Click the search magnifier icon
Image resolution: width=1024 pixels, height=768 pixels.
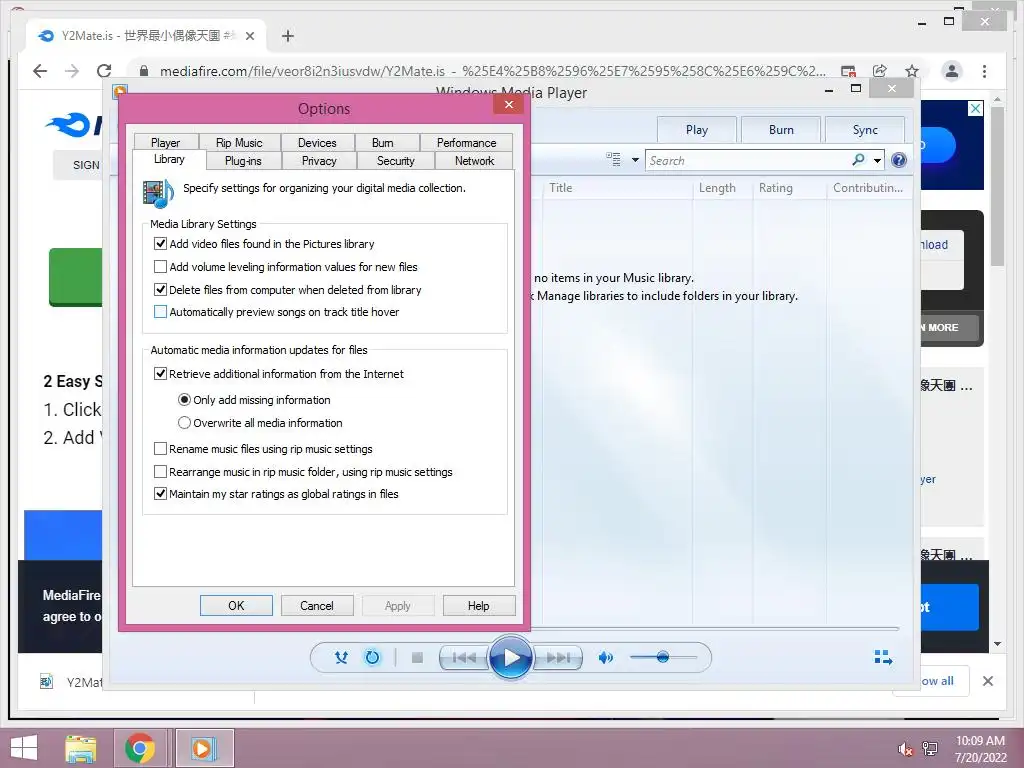[859, 159]
